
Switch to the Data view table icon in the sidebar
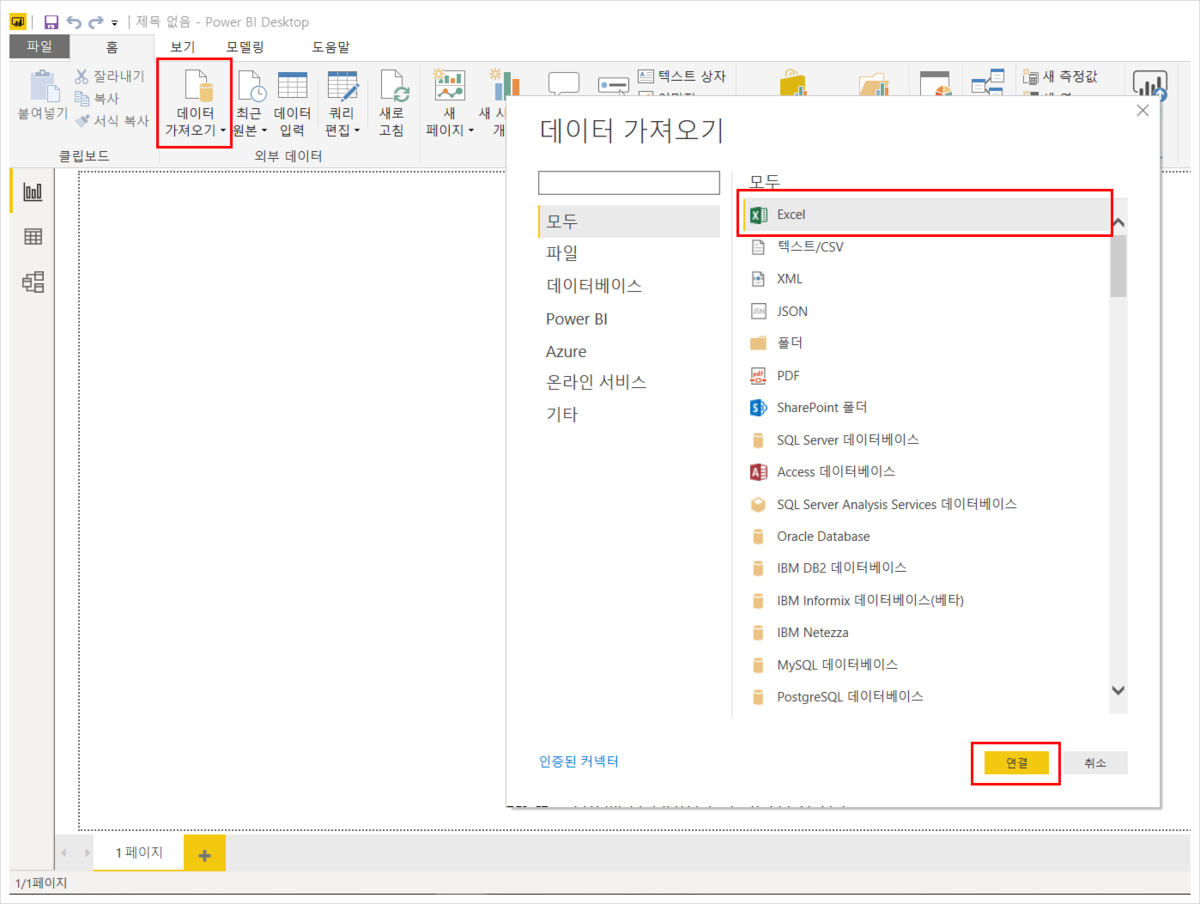33,237
